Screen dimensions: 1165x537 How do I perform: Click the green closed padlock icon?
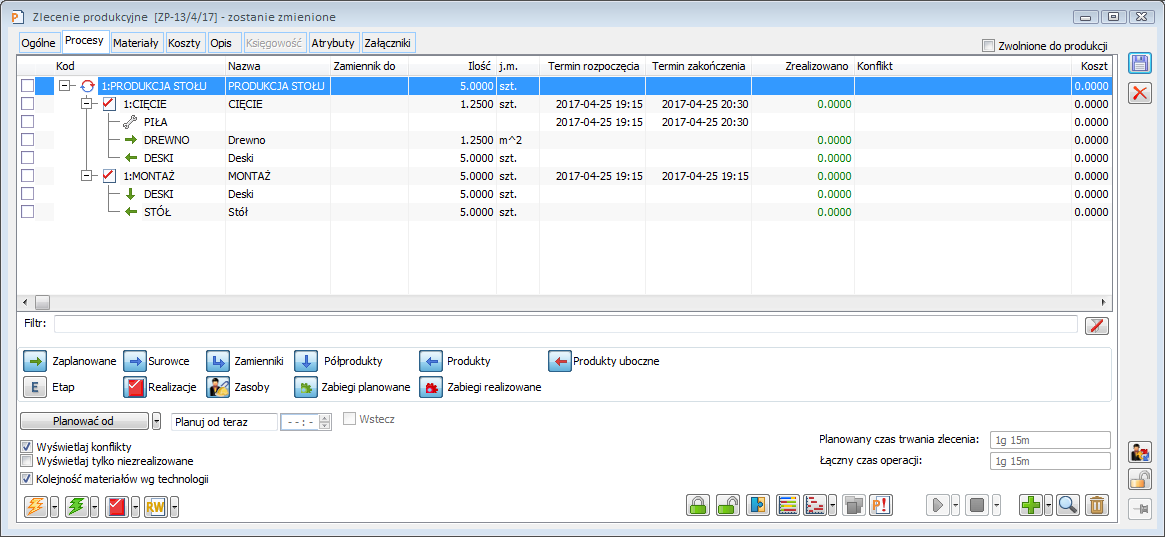pos(698,505)
